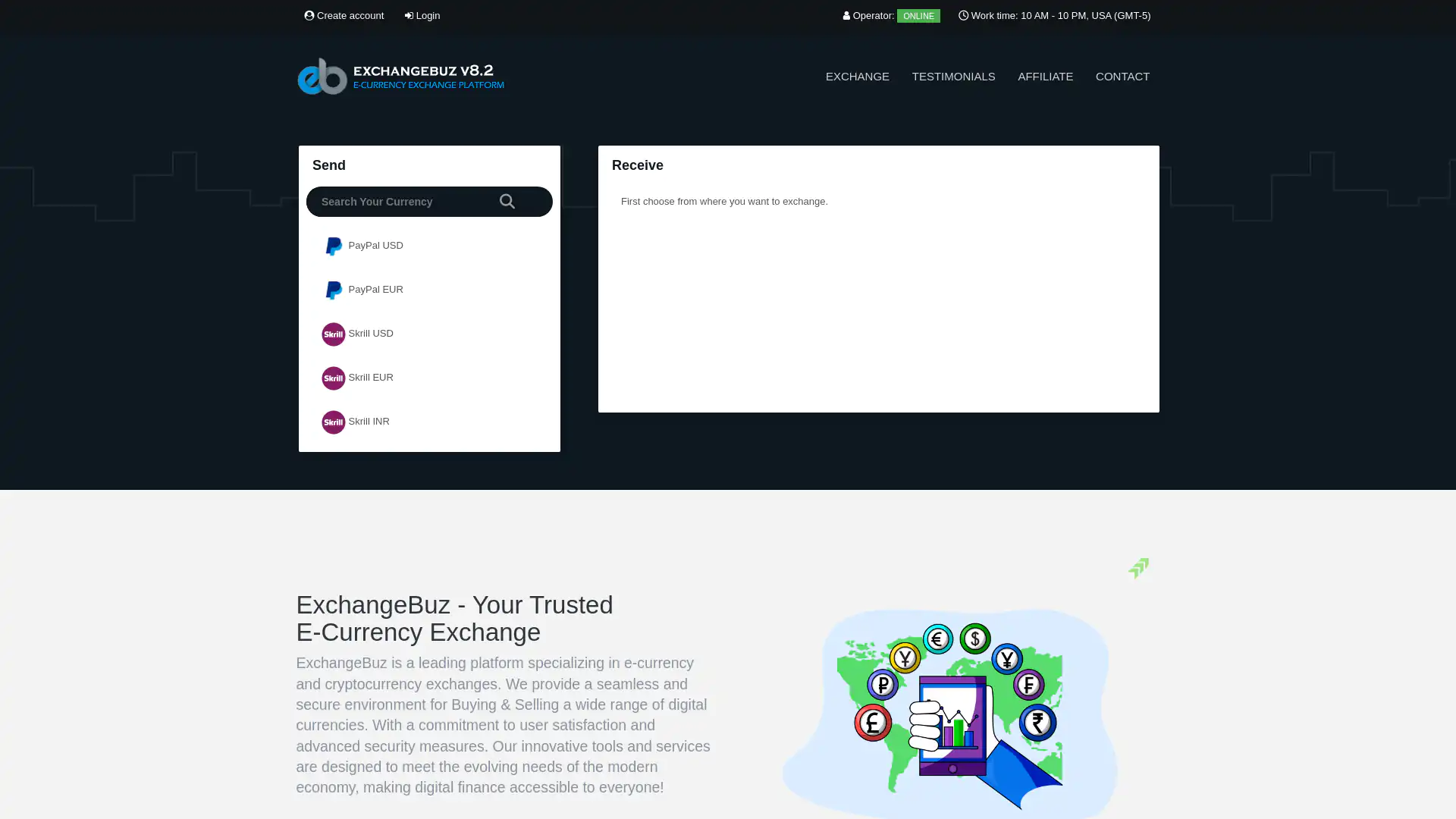Click the ONLINE operator status badge
This screenshot has height=819, width=1456.
coord(918,16)
